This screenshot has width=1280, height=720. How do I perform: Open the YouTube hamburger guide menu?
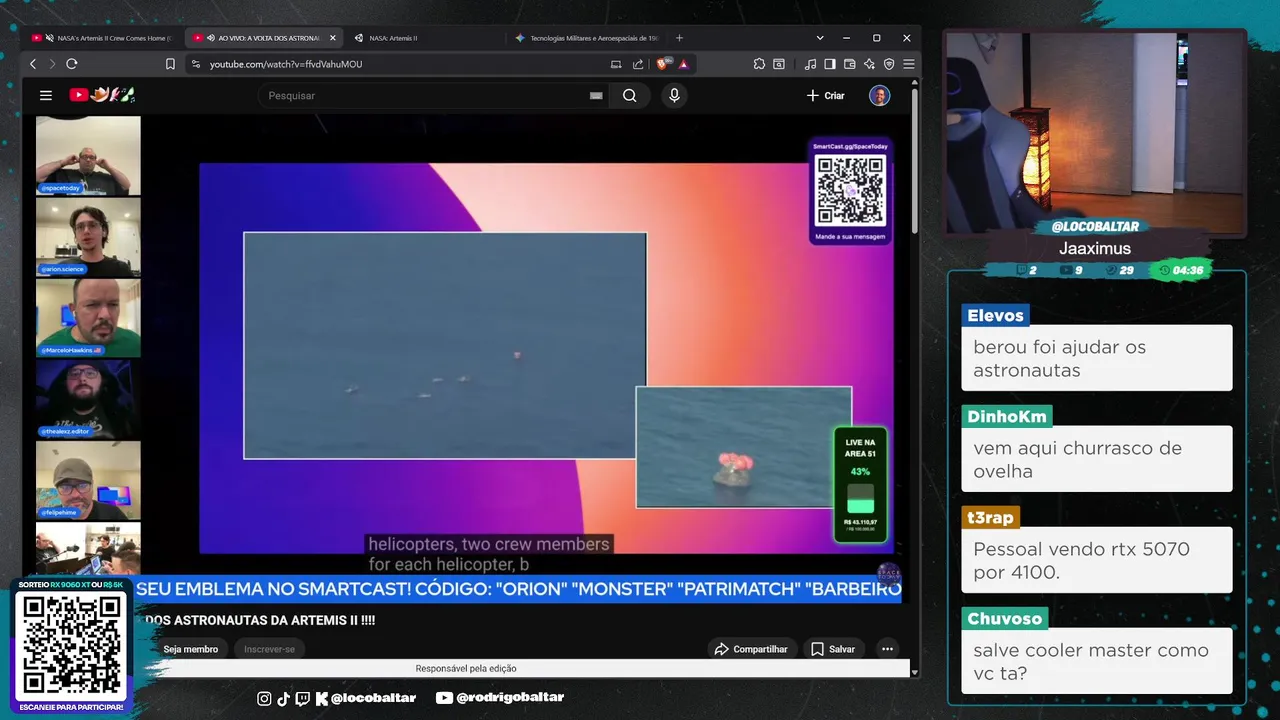coord(46,95)
